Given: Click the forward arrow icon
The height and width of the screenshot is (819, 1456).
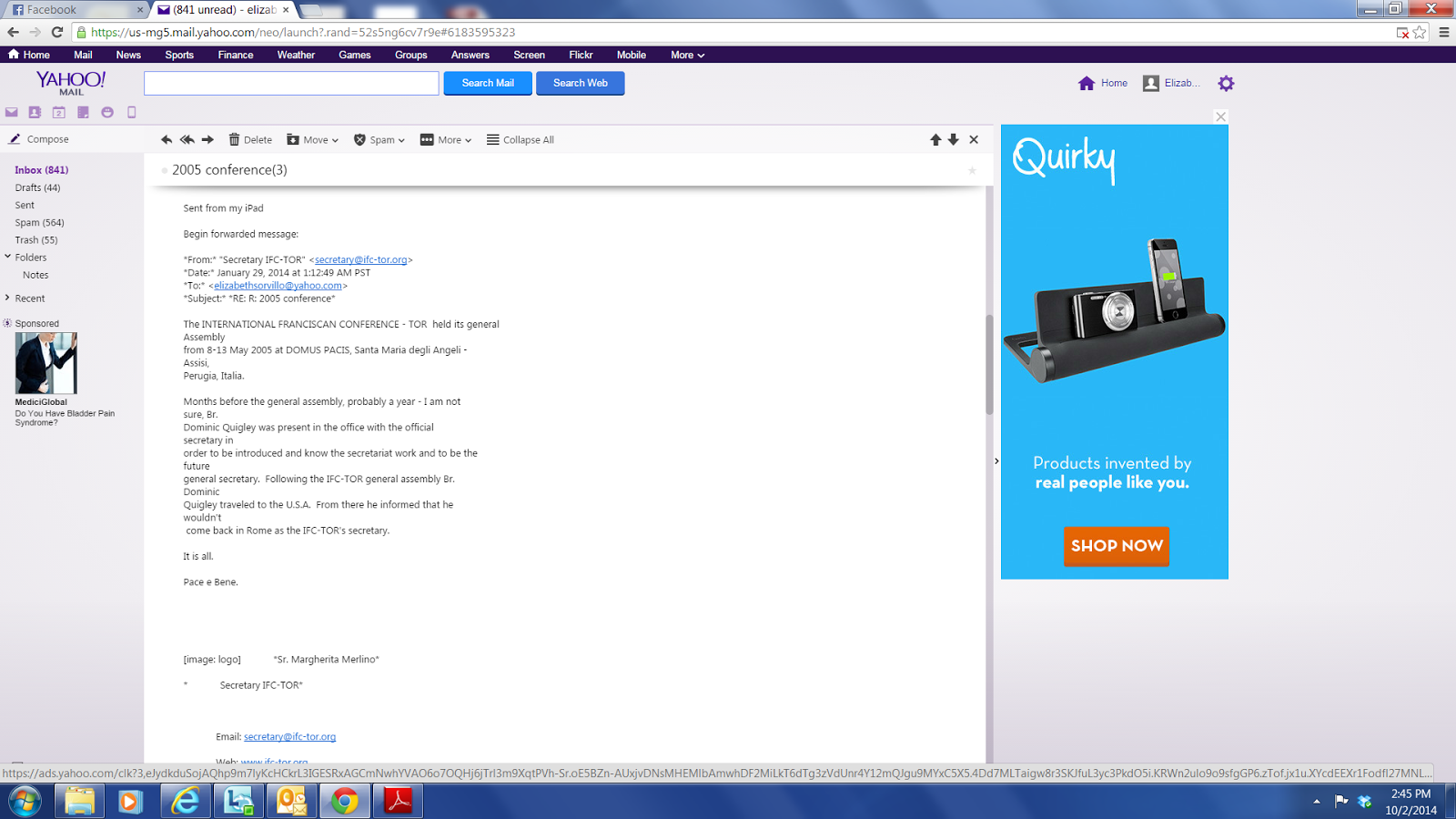Looking at the screenshot, I should tap(207, 139).
